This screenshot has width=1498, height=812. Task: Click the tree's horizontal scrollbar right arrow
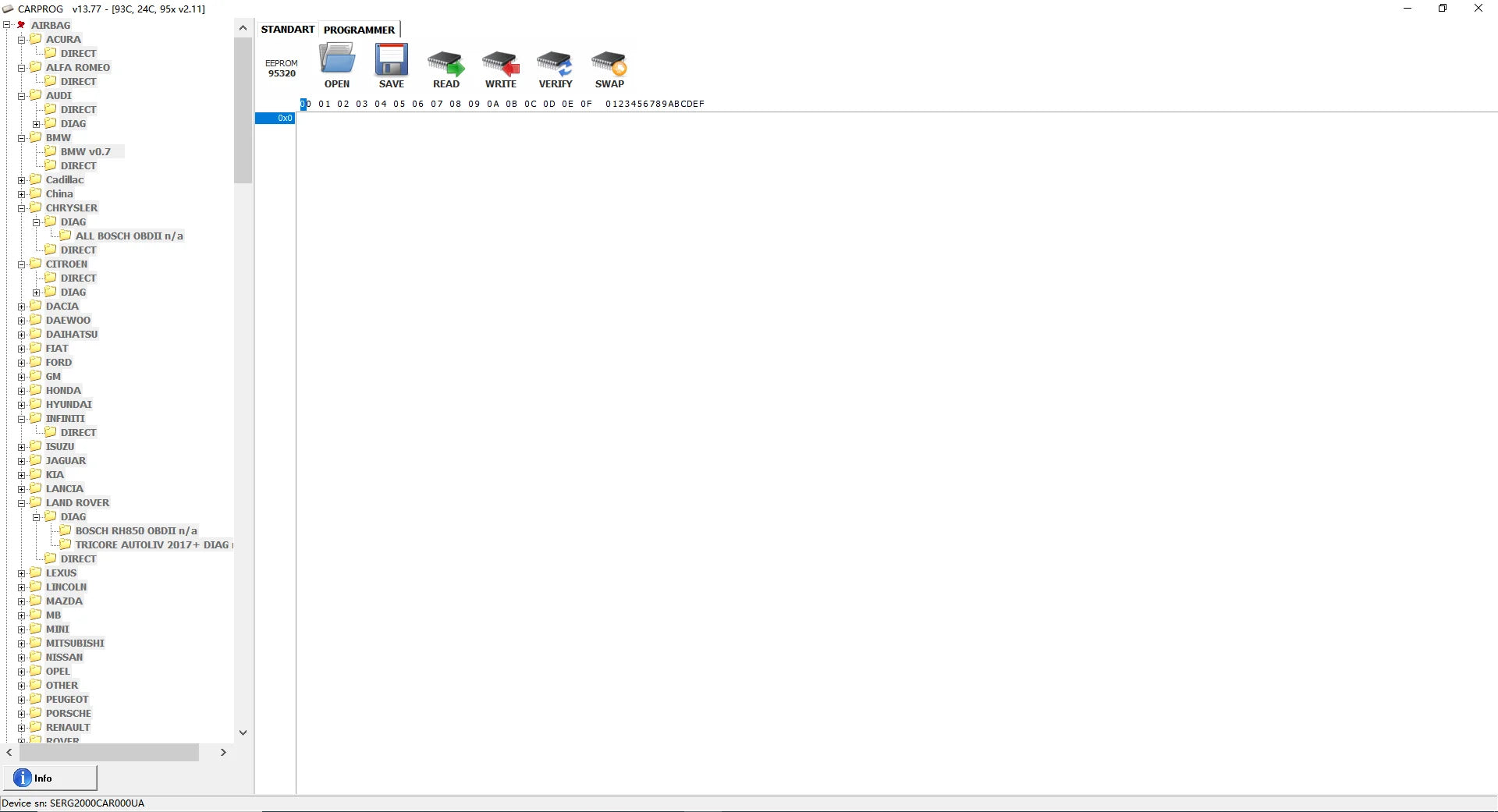coord(223,752)
